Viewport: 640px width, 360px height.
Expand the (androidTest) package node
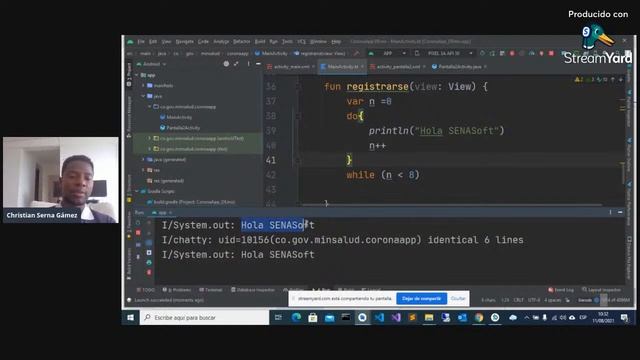pyautogui.click(x=149, y=138)
